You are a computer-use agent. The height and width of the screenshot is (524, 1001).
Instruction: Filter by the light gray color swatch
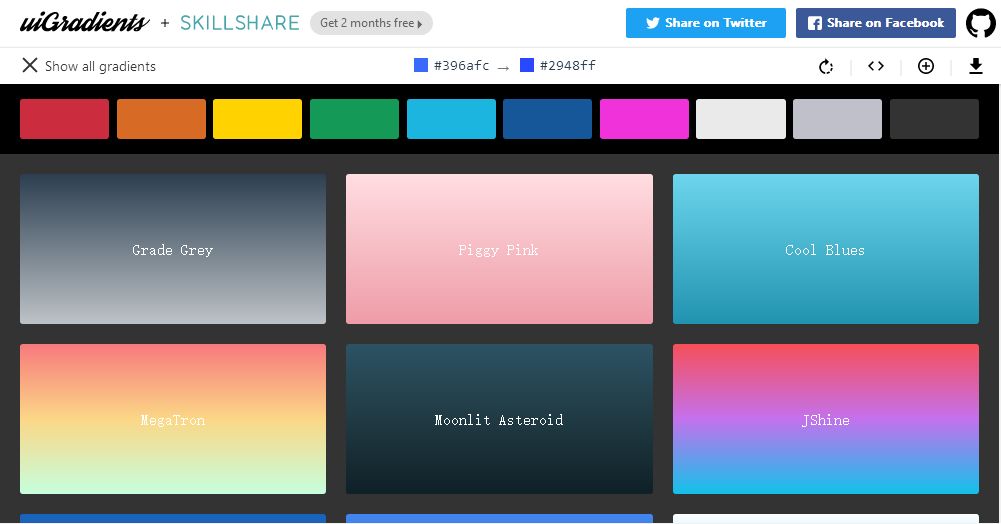coord(838,119)
